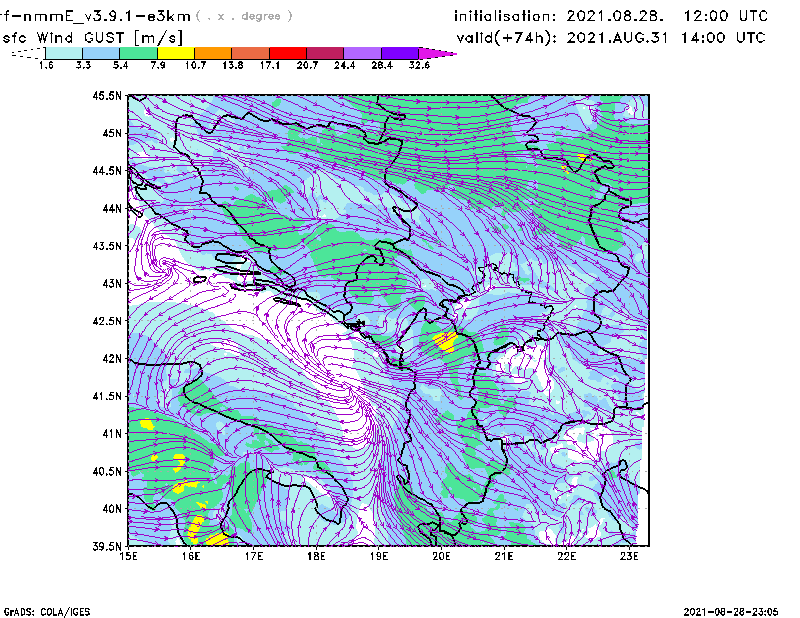This screenshot has width=800, height=618.
Task: Click the 41.5N latitude label
Action: [x=107, y=396]
